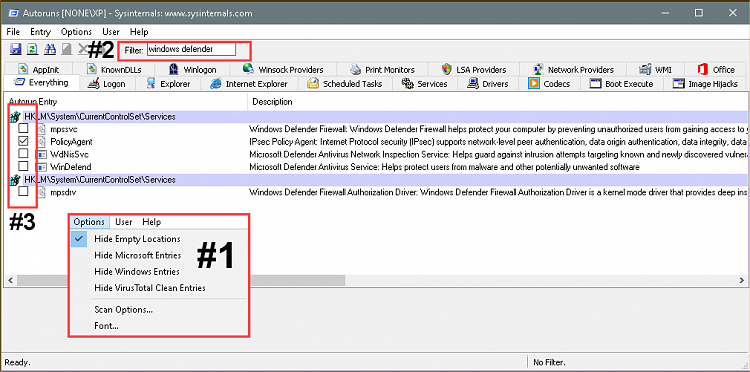Go to the Internet Explorer tab
This screenshot has width=750, height=372.
pos(250,84)
